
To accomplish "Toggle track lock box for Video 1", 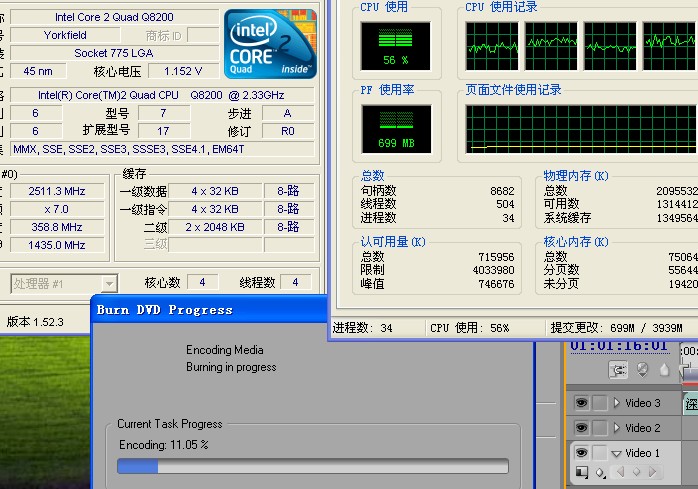I will click(600, 453).
